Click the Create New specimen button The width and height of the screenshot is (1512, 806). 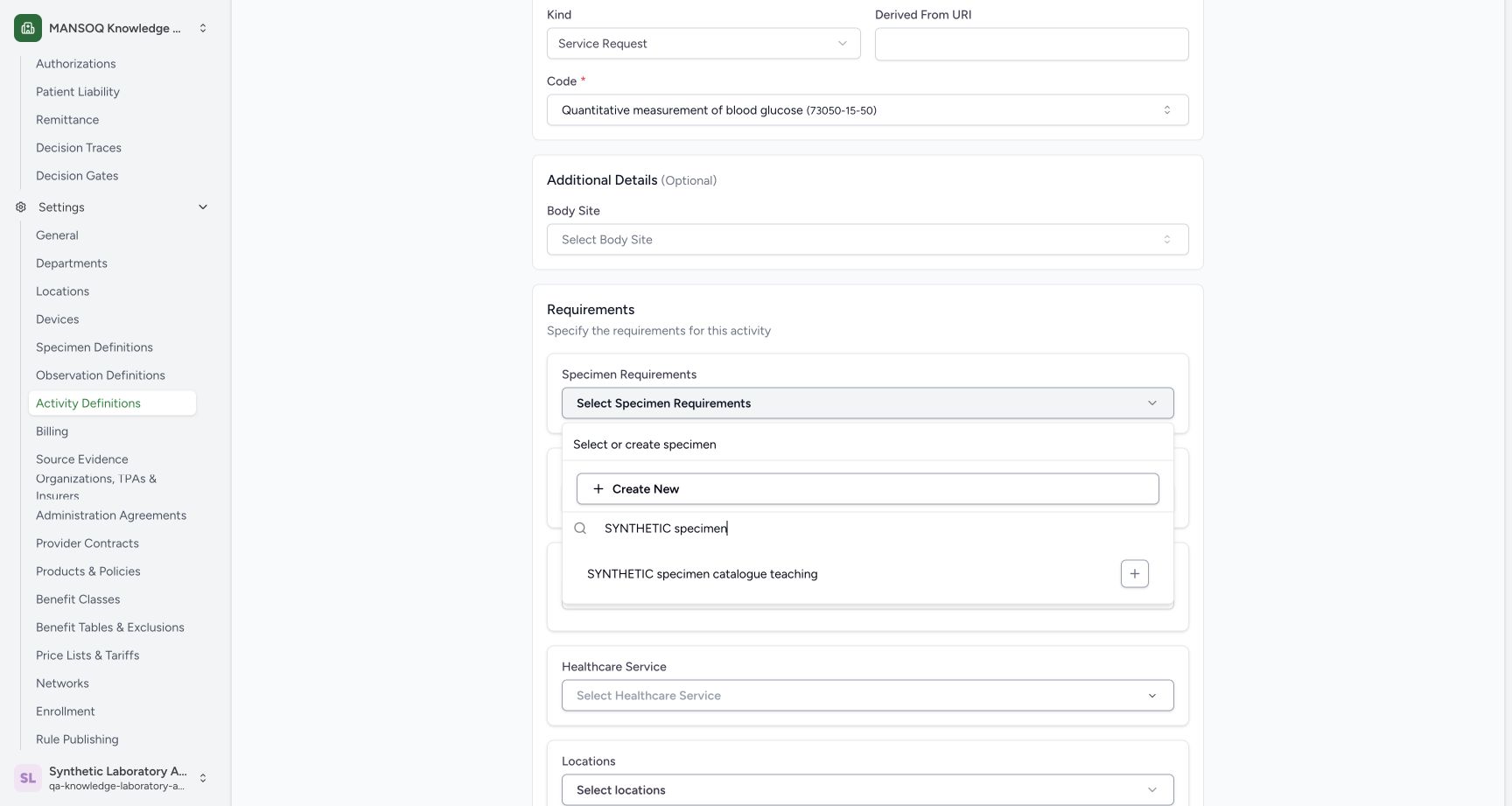pyautogui.click(x=867, y=489)
